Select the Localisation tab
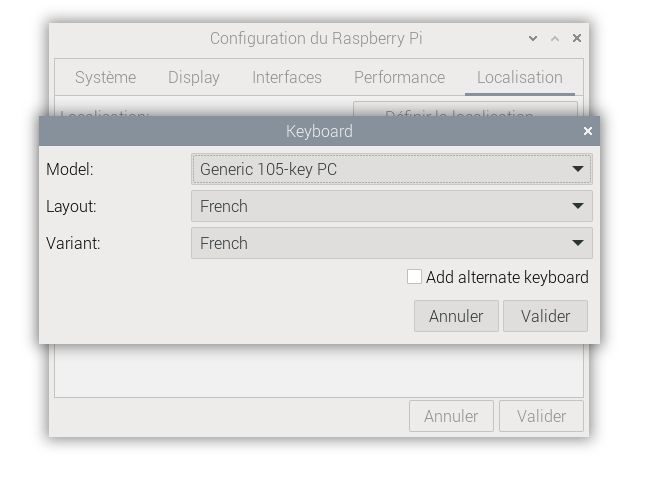This screenshot has width=668, height=483. pos(520,78)
